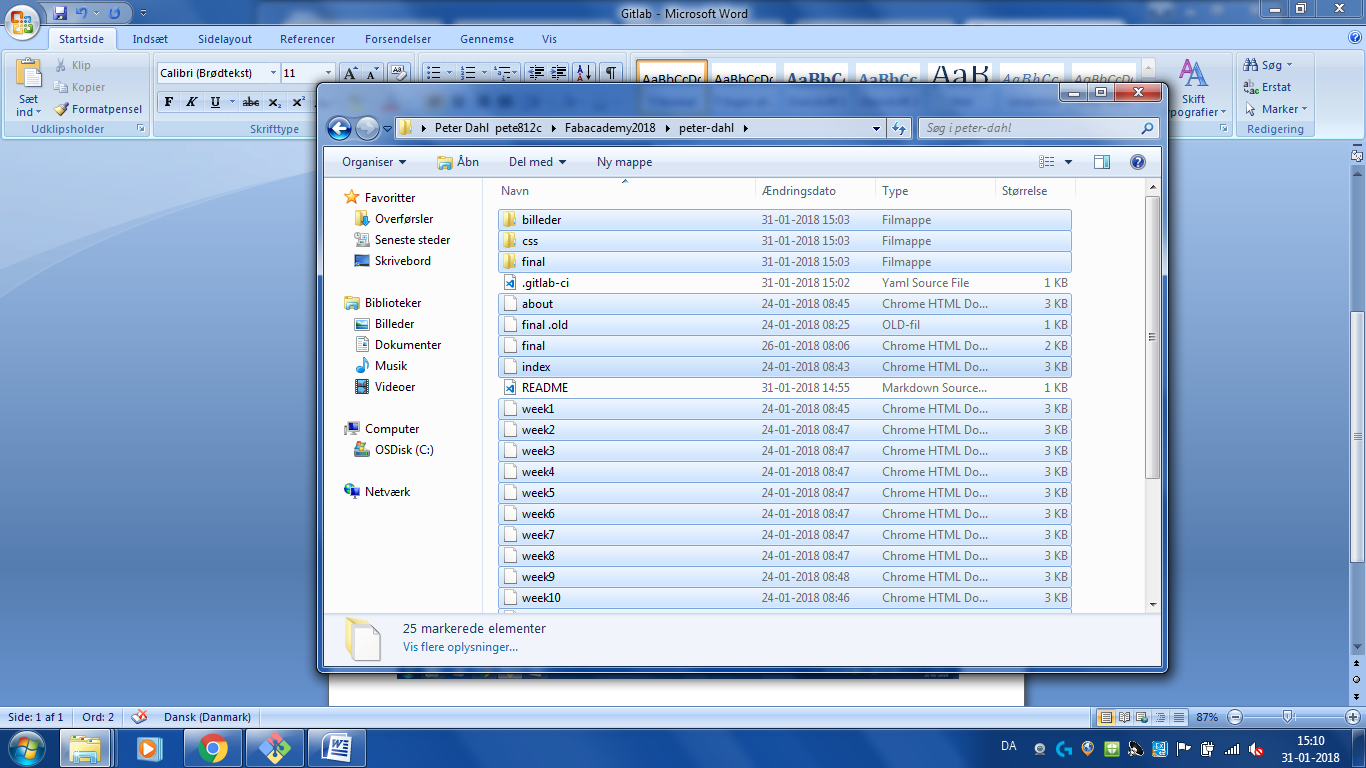1366x768 pixels.
Task: Toggle underline (U) formatting in Word
Action: click(x=215, y=102)
